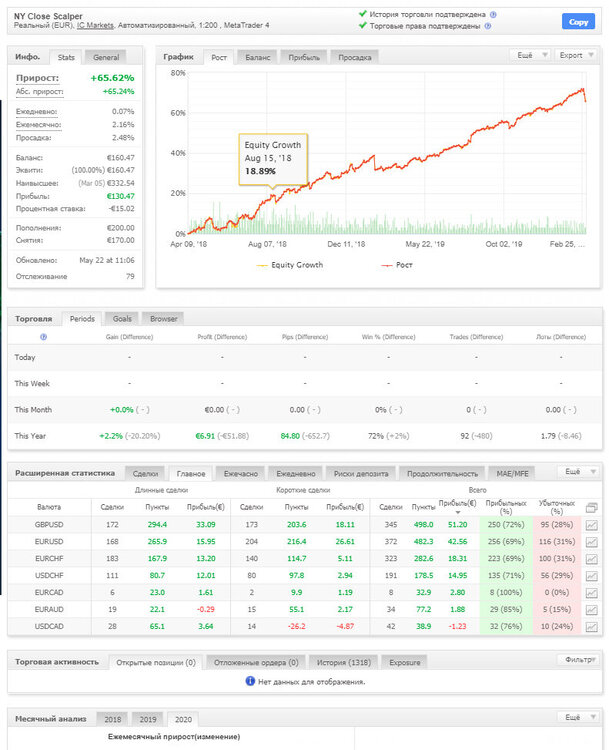Open chart icon for EURCHF row

point(592,559)
